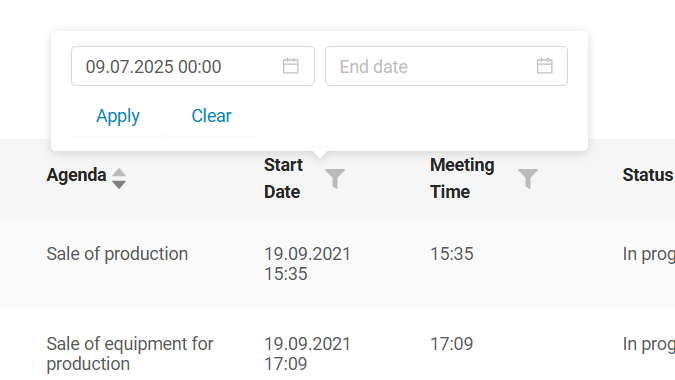
Task: Open the Start Date column filter
Action: [x=335, y=179]
